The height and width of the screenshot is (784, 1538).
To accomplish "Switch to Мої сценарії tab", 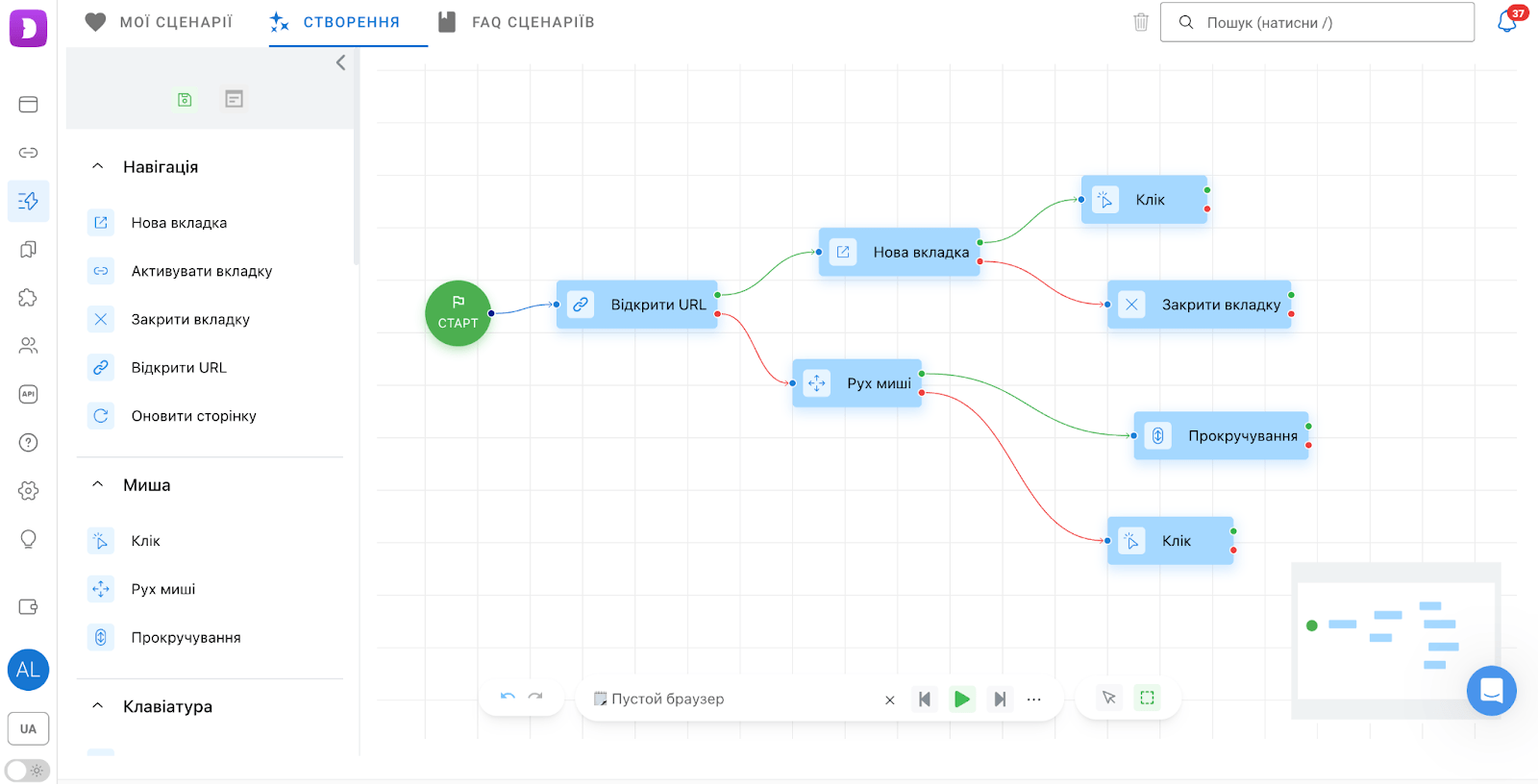I will tap(159, 22).
